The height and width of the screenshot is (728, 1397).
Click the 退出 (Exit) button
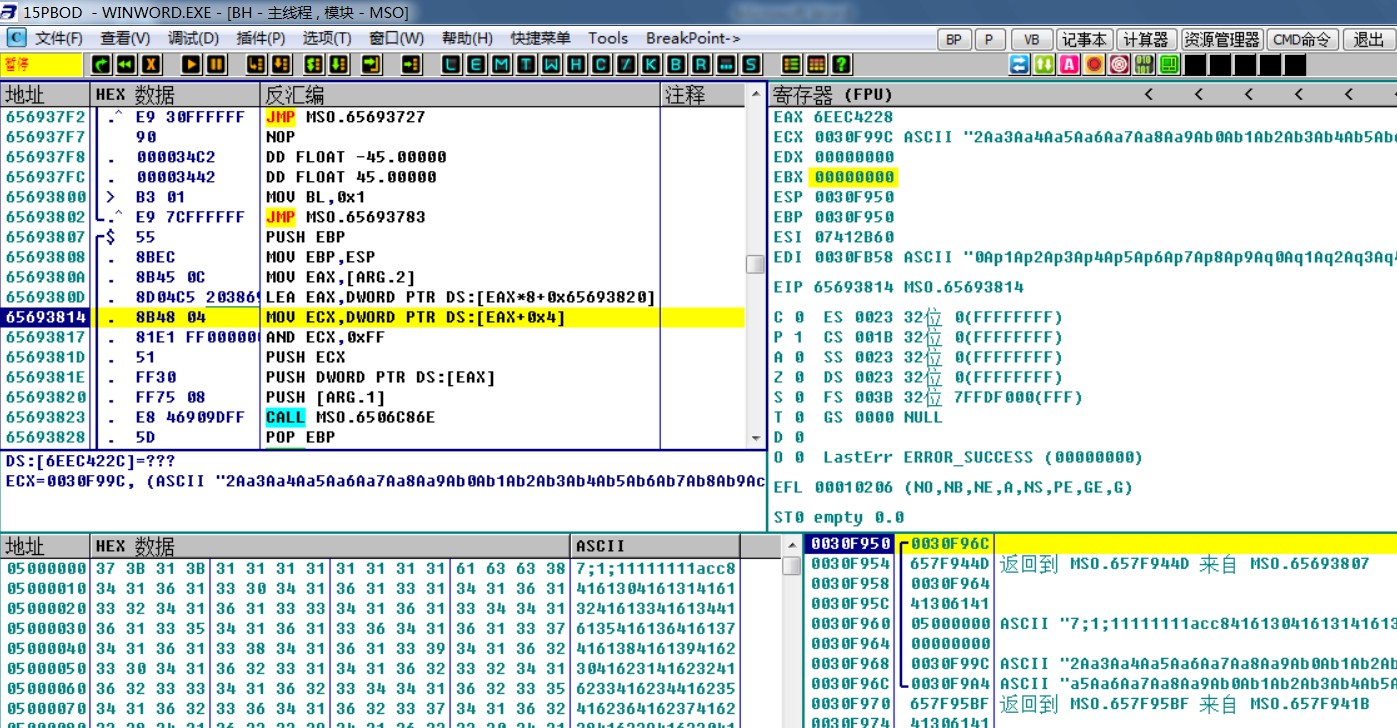tap(1368, 39)
